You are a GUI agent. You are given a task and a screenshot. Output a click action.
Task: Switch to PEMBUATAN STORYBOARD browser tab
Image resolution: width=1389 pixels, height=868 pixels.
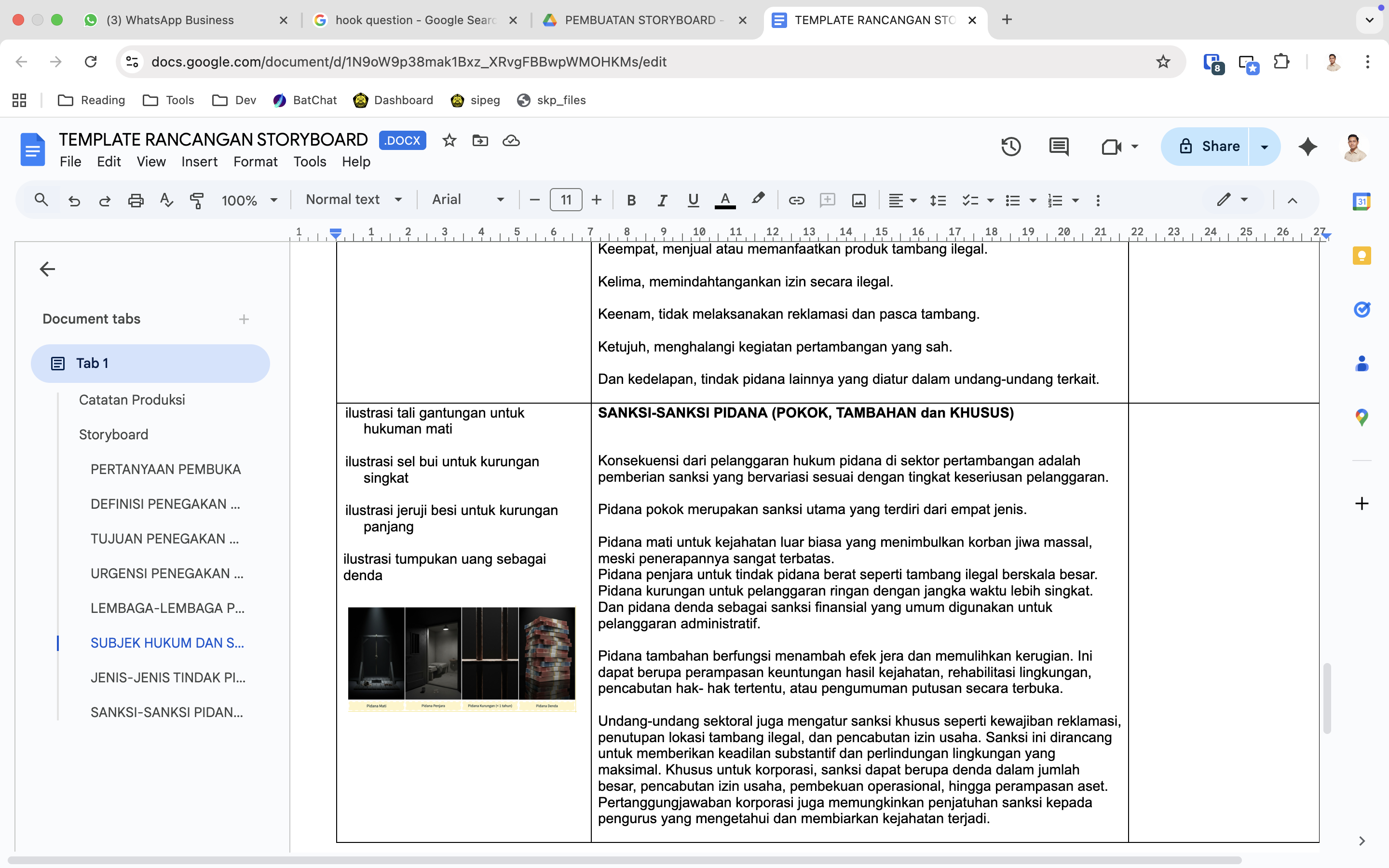click(640, 20)
